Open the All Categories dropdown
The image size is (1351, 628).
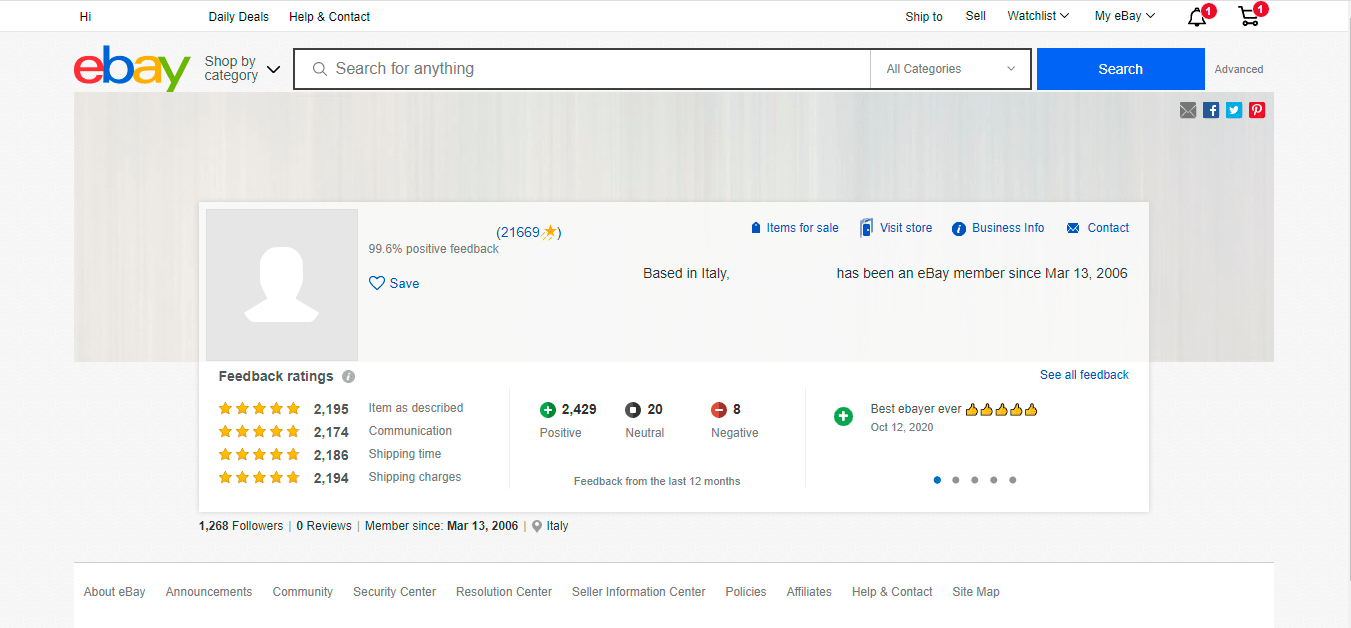(x=948, y=68)
